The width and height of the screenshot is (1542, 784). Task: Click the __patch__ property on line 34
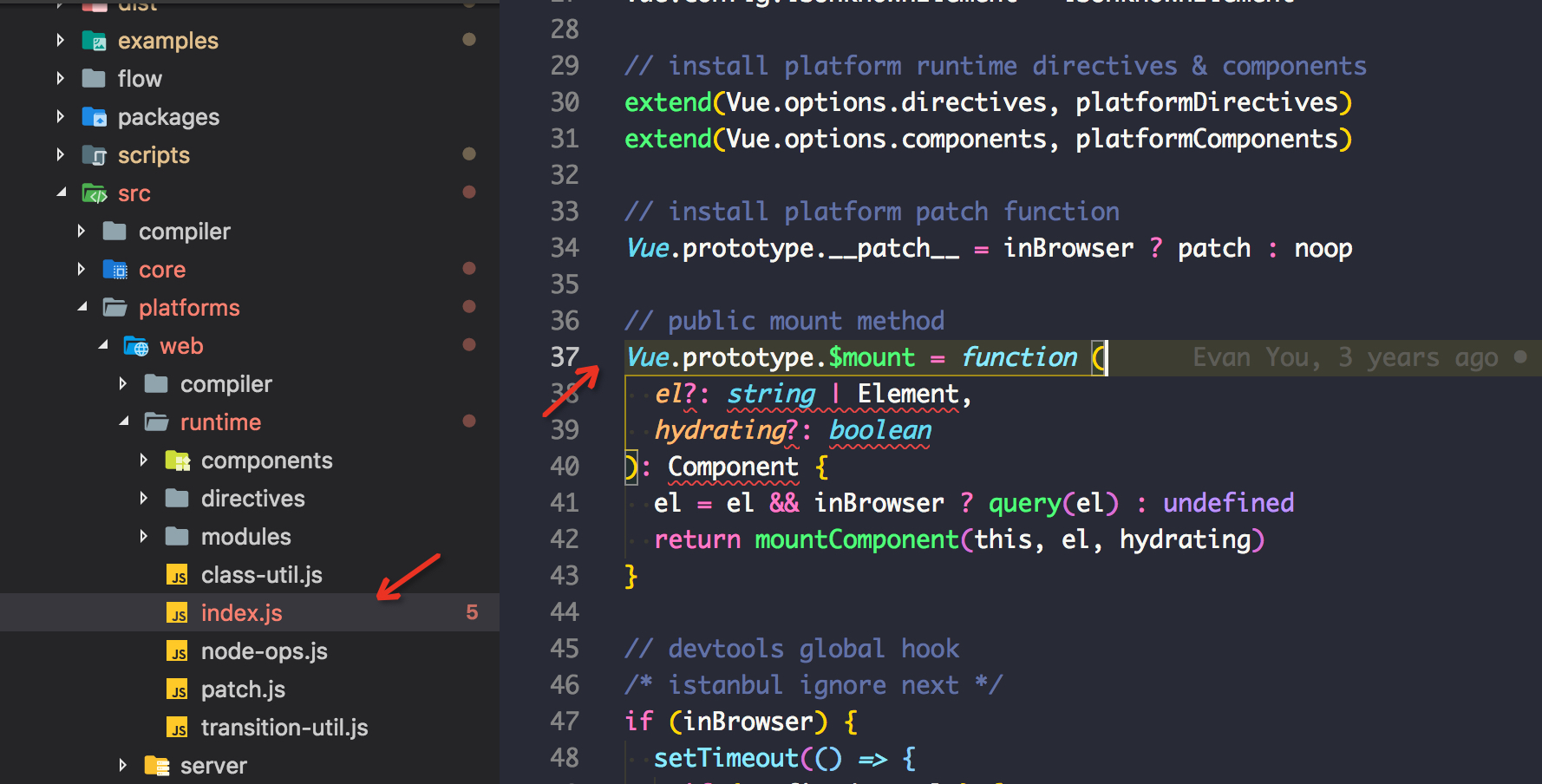click(893, 249)
